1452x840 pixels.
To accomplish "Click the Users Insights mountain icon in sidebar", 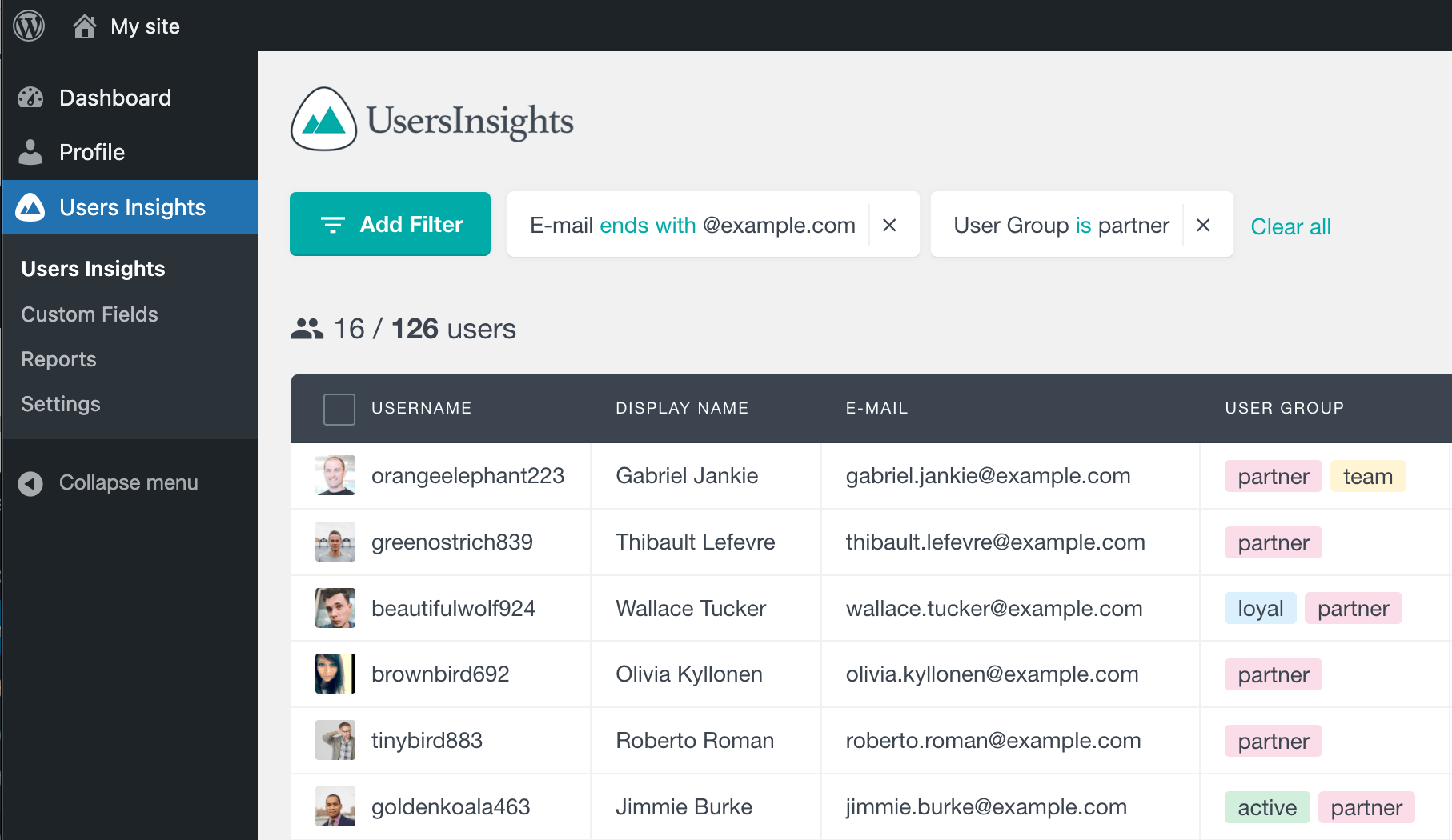I will (x=30, y=207).
